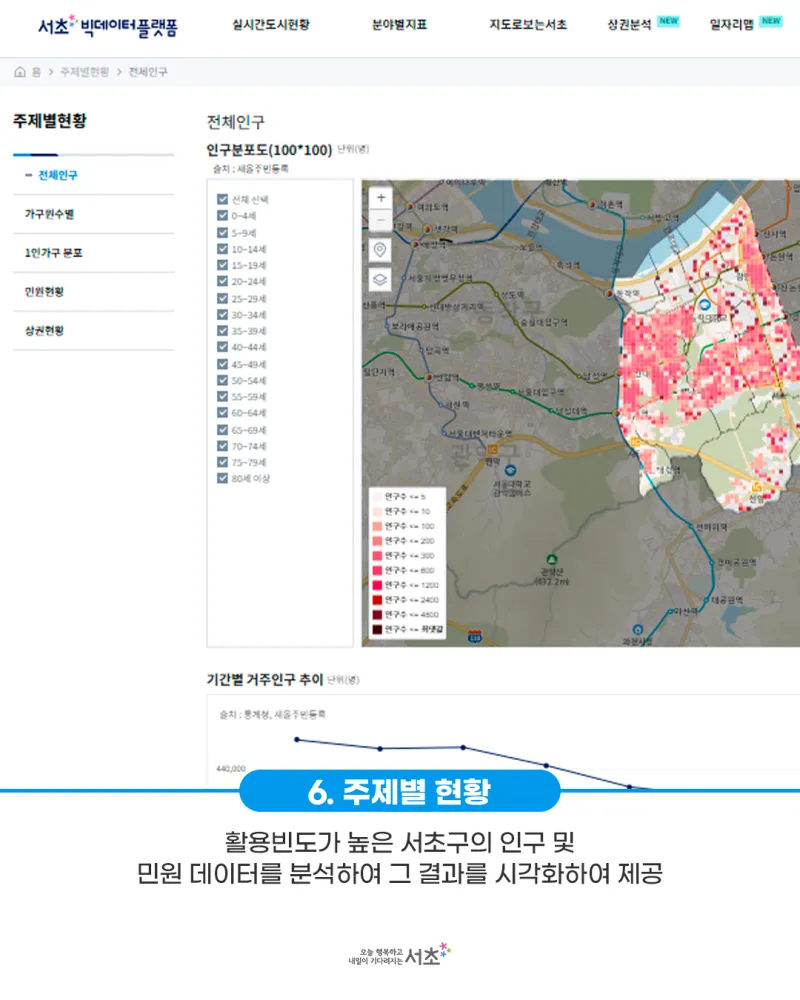
Task: Click the home icon in breadcrumb
Action: (20, 72)
